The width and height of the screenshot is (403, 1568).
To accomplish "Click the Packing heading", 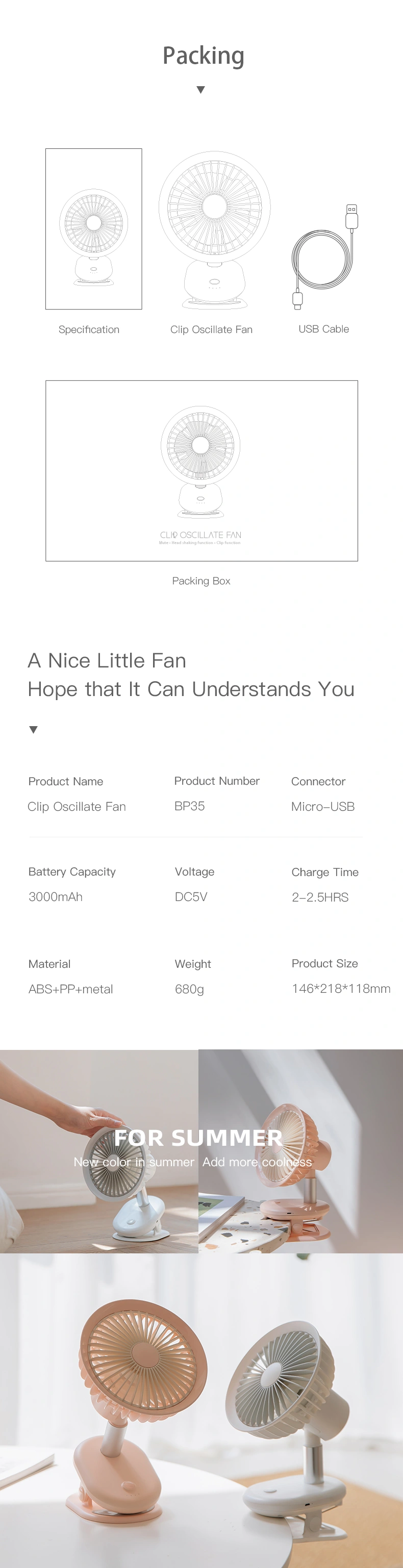I will click(x=204, y=56).
